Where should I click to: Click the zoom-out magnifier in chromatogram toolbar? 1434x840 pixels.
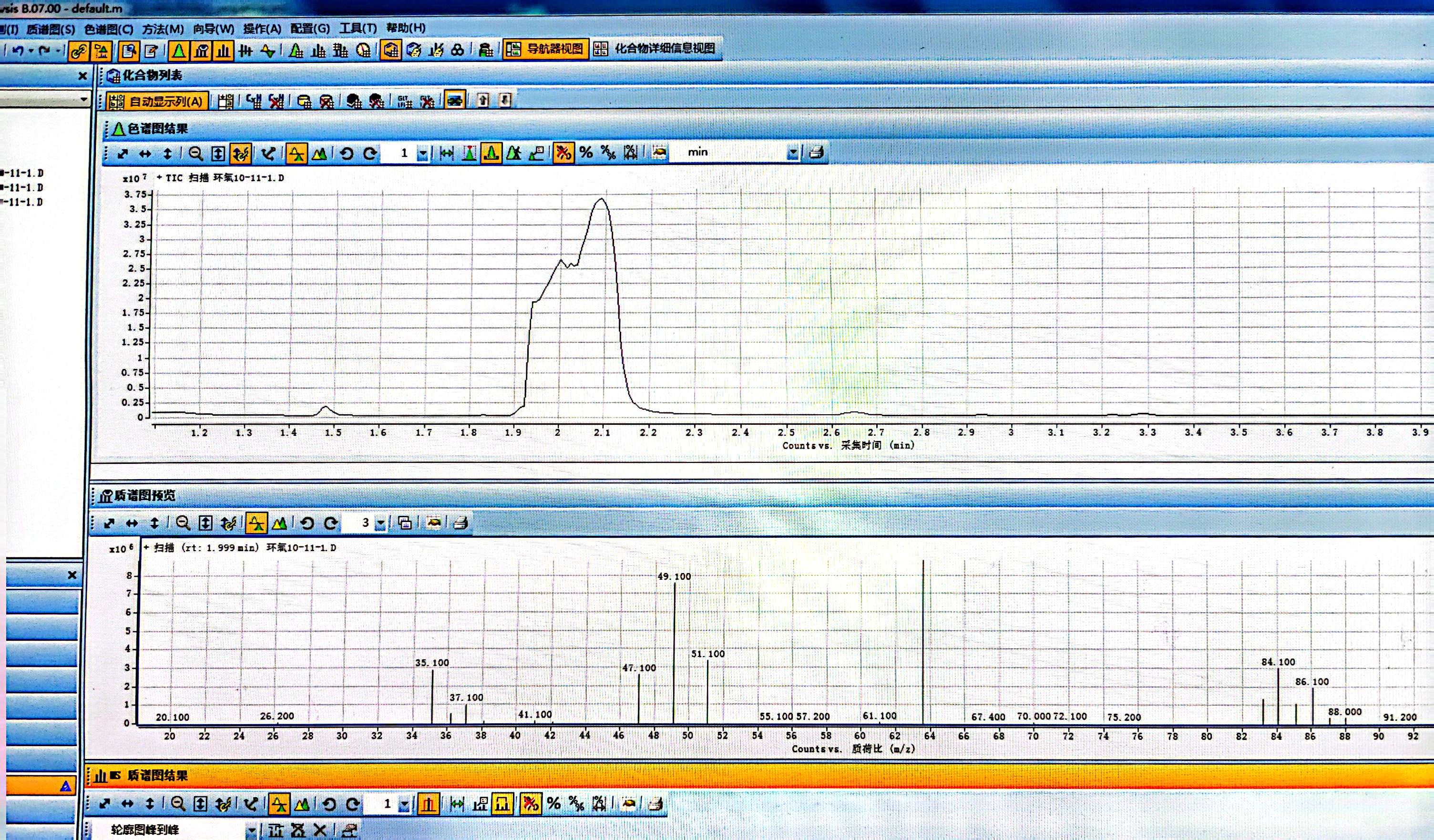click(x=195, y=154)
